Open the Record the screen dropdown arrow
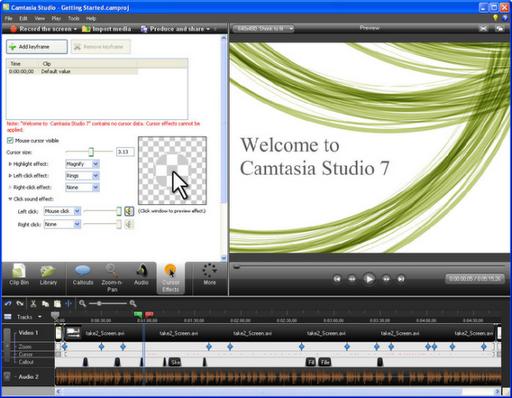 pos(75,29)
